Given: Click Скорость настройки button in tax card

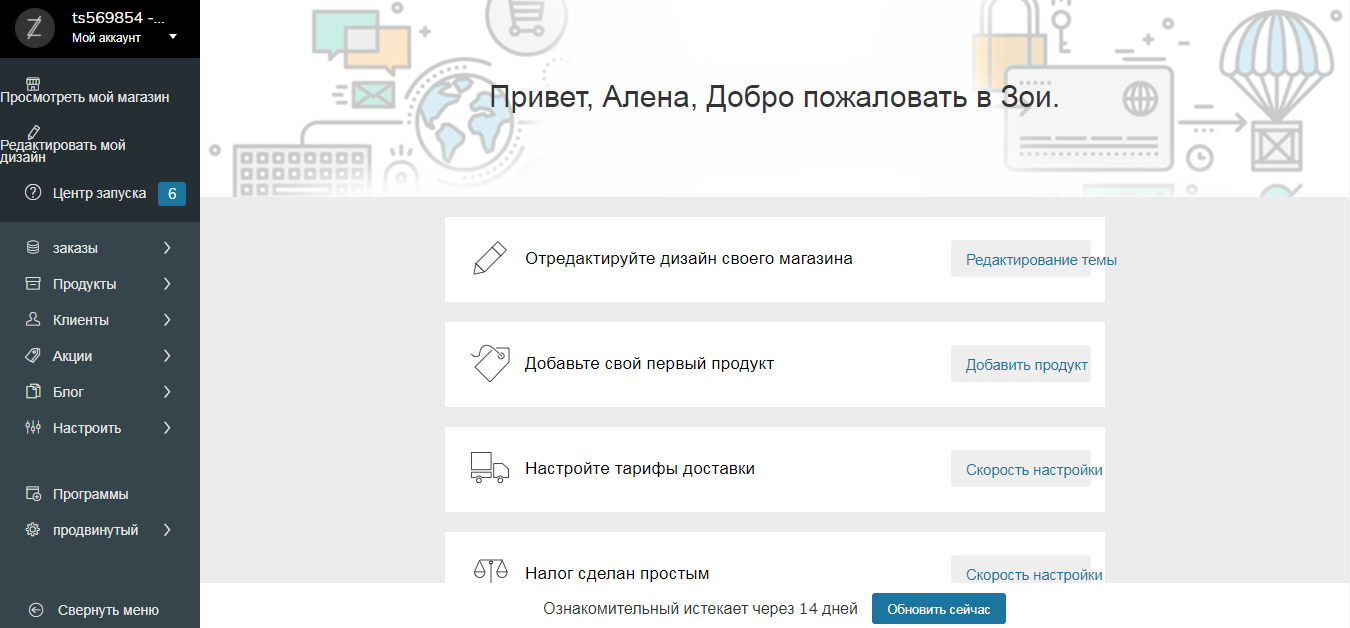Looking at the screenshot, I should coord(1021,571).
